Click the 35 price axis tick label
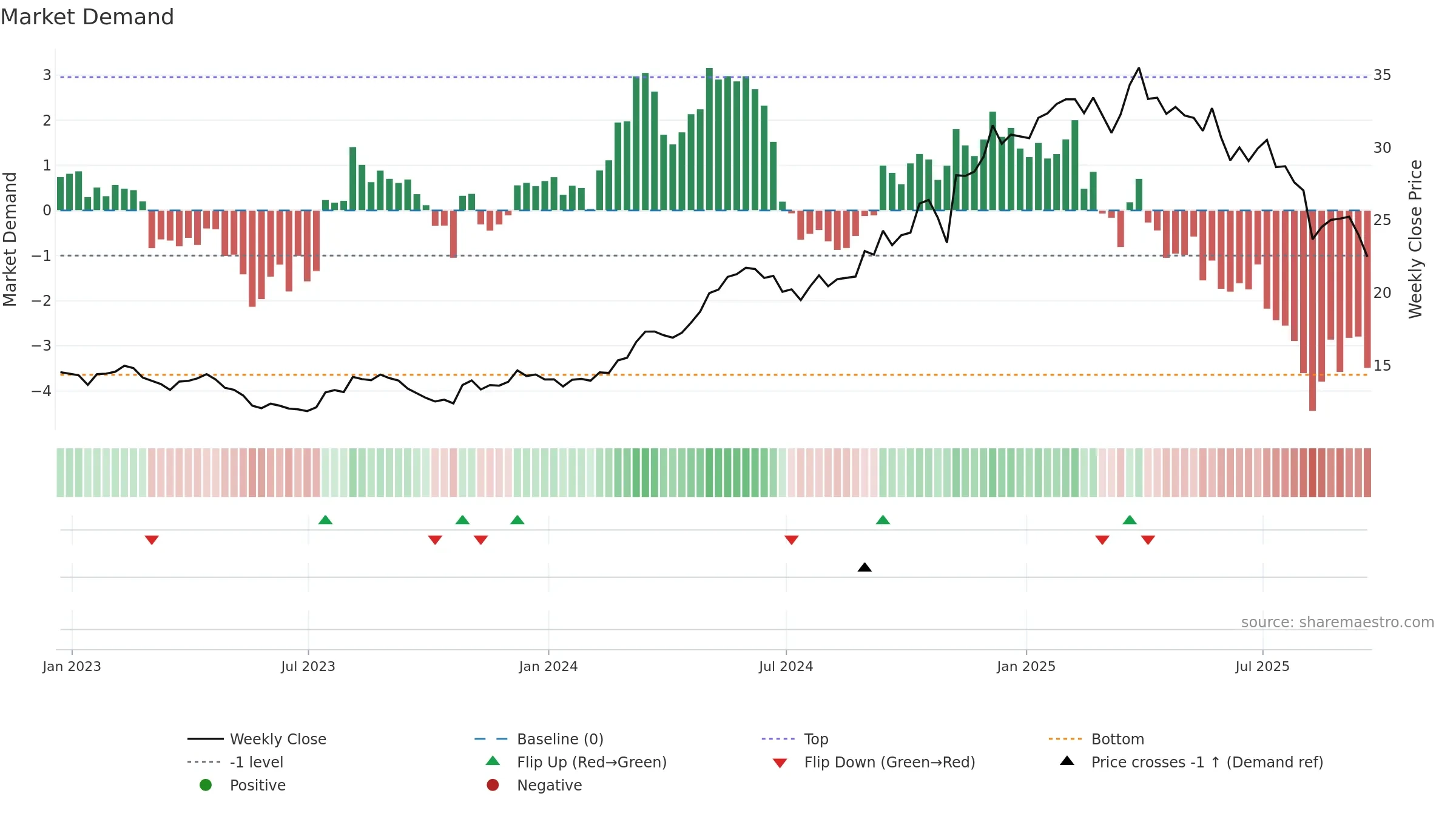Image resolution: width=1456 pixels, height=819 pixels. pos(1383,75)
